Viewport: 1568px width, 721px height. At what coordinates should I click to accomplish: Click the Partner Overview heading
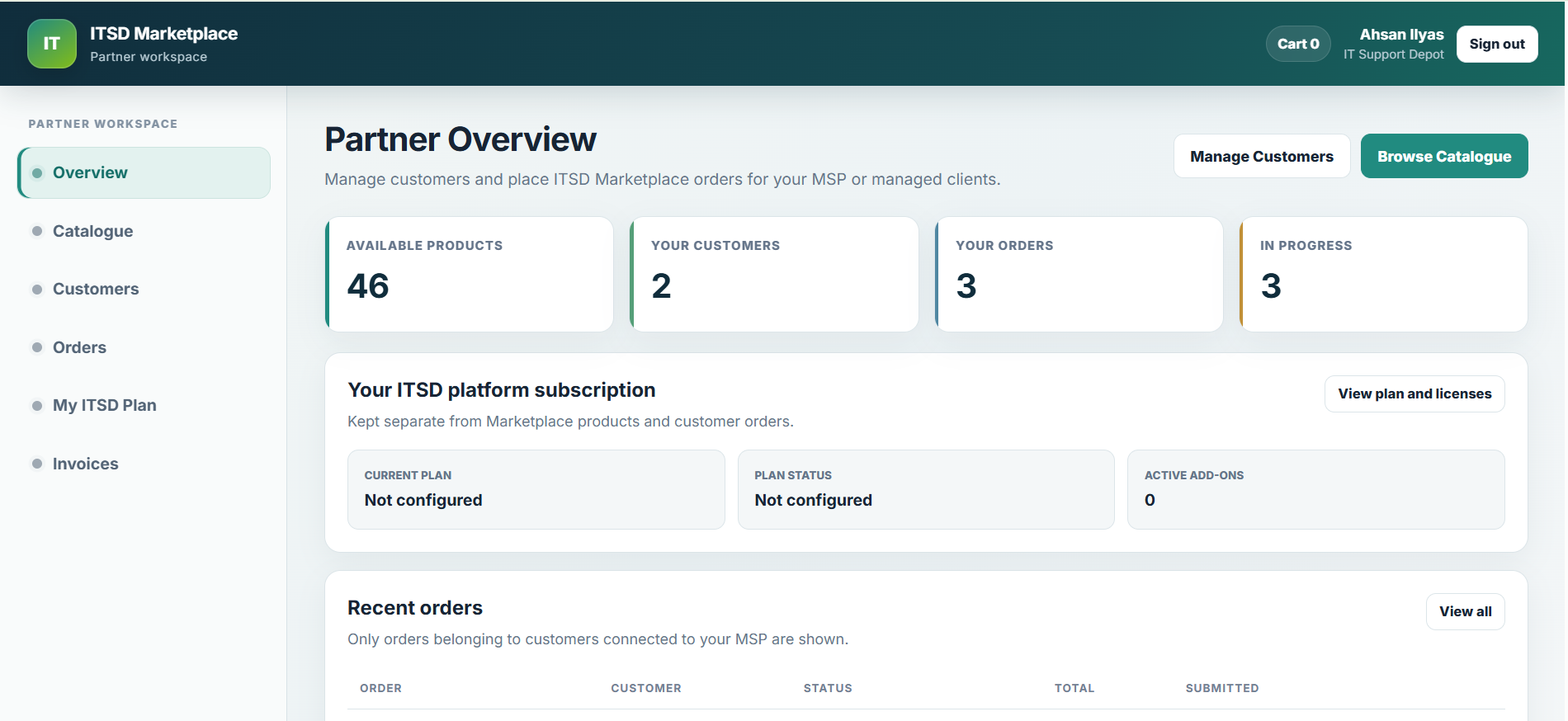(x=460, y=139)
